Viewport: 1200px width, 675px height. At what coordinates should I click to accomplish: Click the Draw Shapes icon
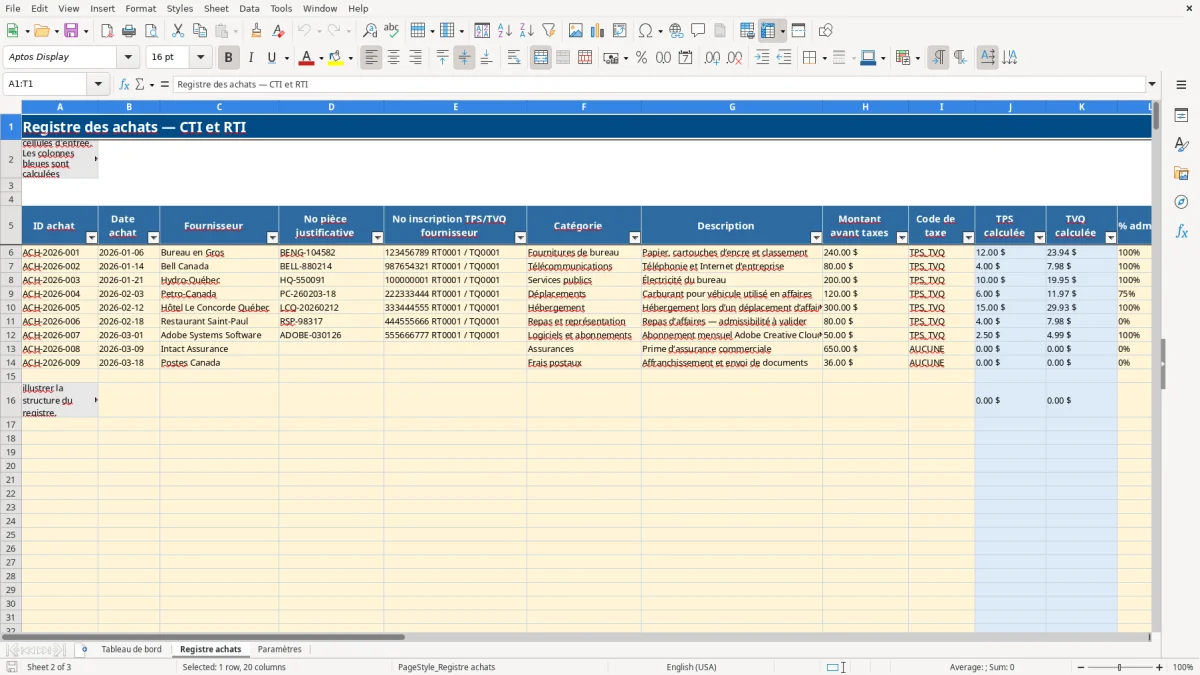tap(826, 31)
